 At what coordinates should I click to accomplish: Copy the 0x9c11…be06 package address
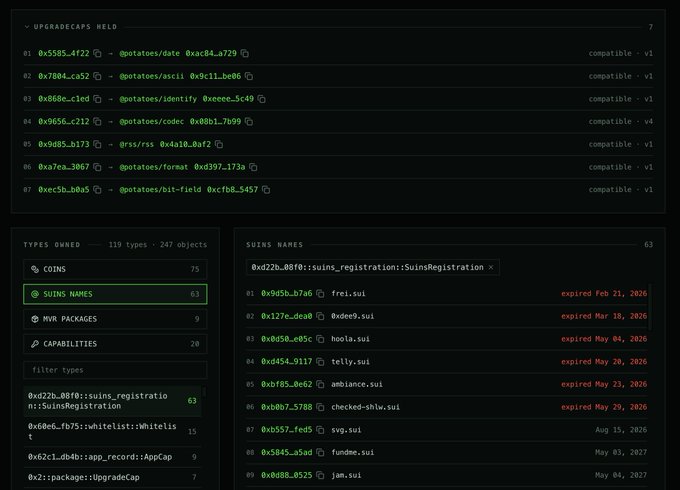[x=249, y=76]
